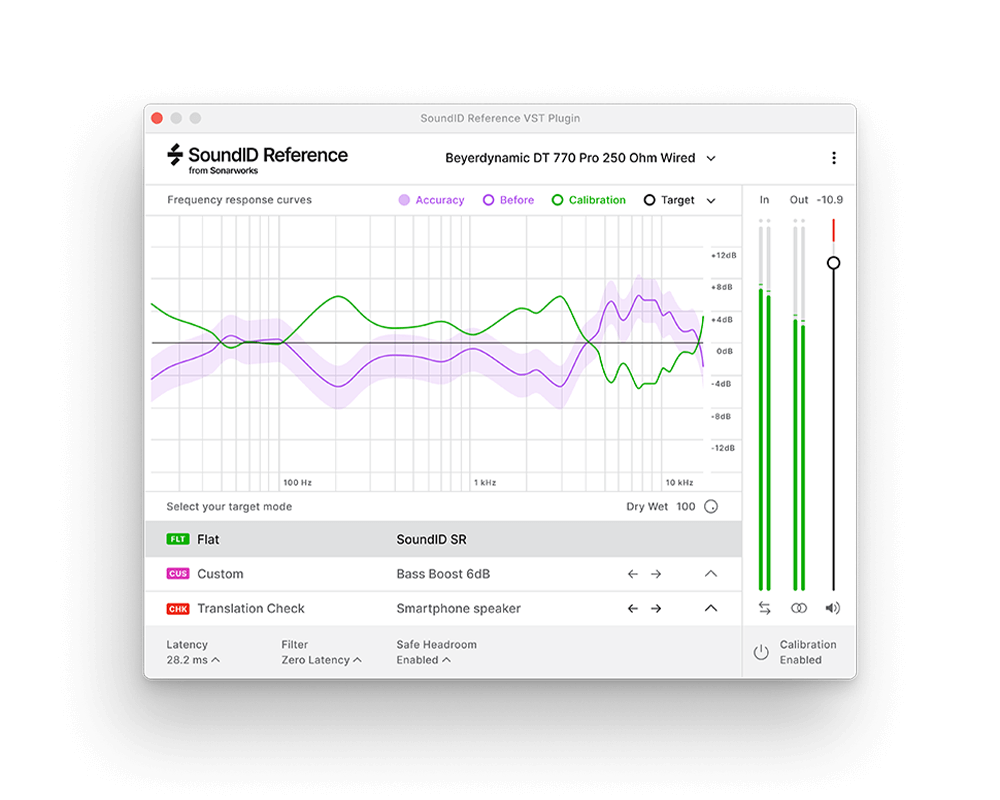
Task: Click the output level value -10.9
Action: [x=830, y=200]
